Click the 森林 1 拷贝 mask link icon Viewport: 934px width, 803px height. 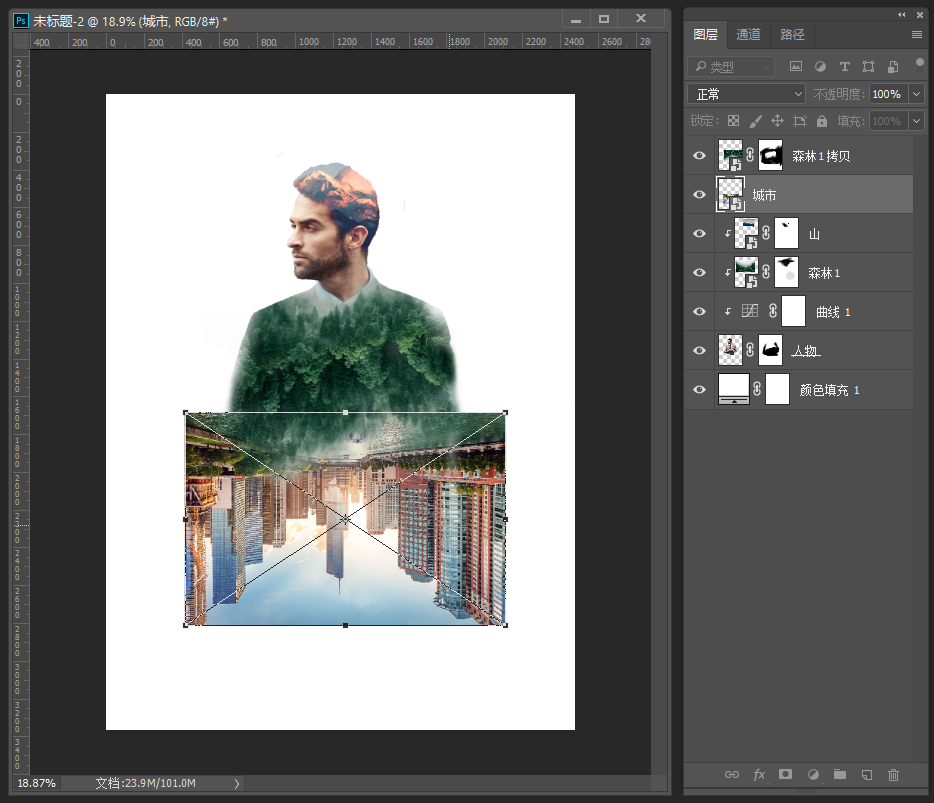coord(750,155)
